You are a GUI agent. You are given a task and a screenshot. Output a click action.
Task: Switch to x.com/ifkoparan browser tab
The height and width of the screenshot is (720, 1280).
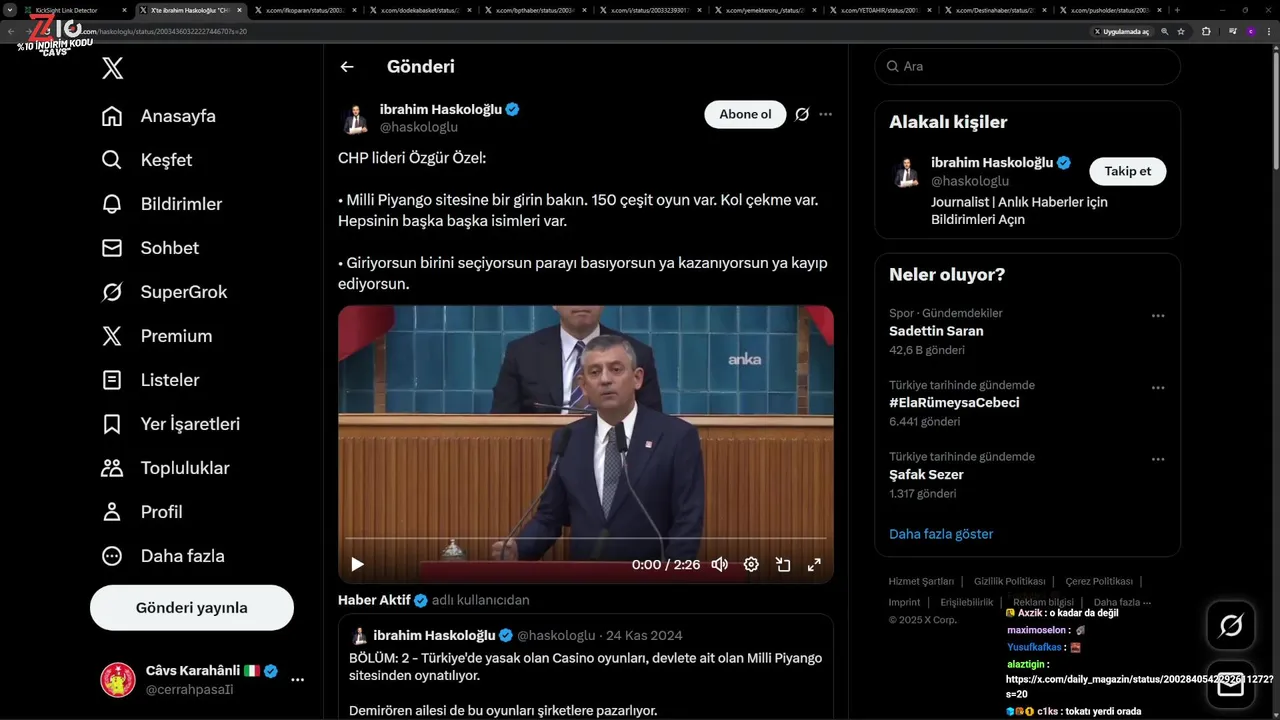[x=304, y=10]
